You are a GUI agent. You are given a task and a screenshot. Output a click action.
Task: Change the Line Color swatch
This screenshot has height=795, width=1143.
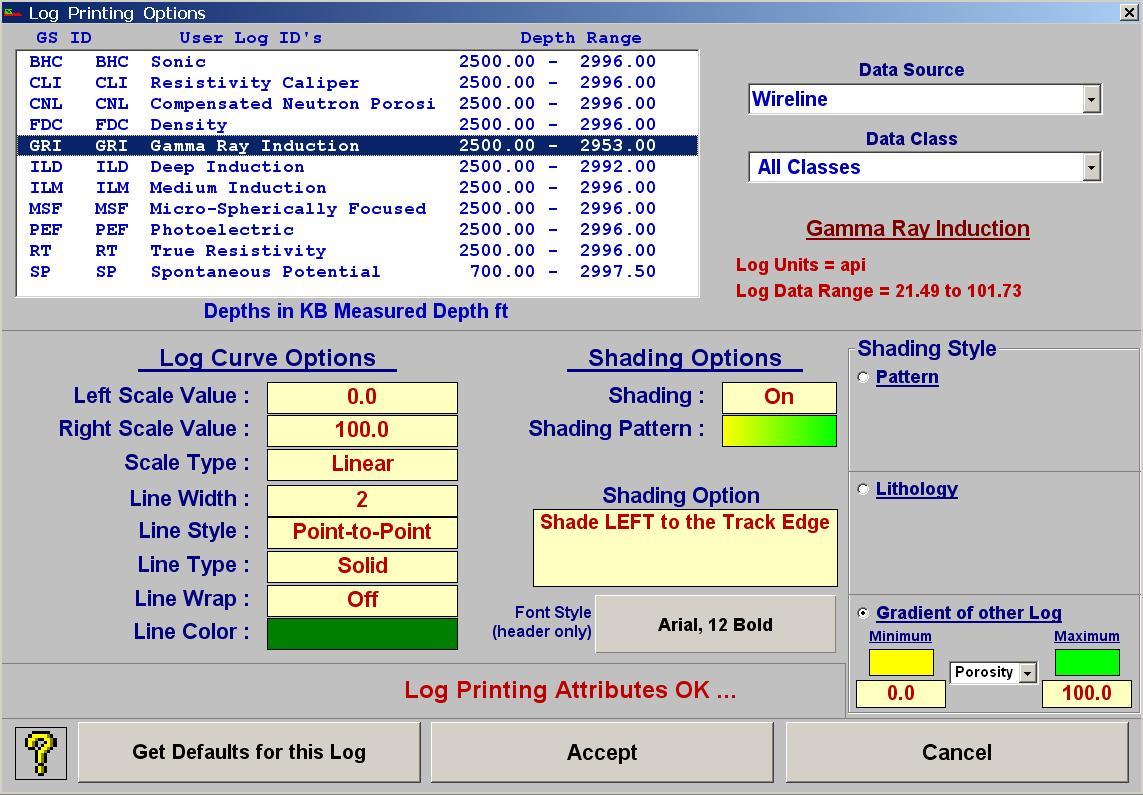click(361, 633)
